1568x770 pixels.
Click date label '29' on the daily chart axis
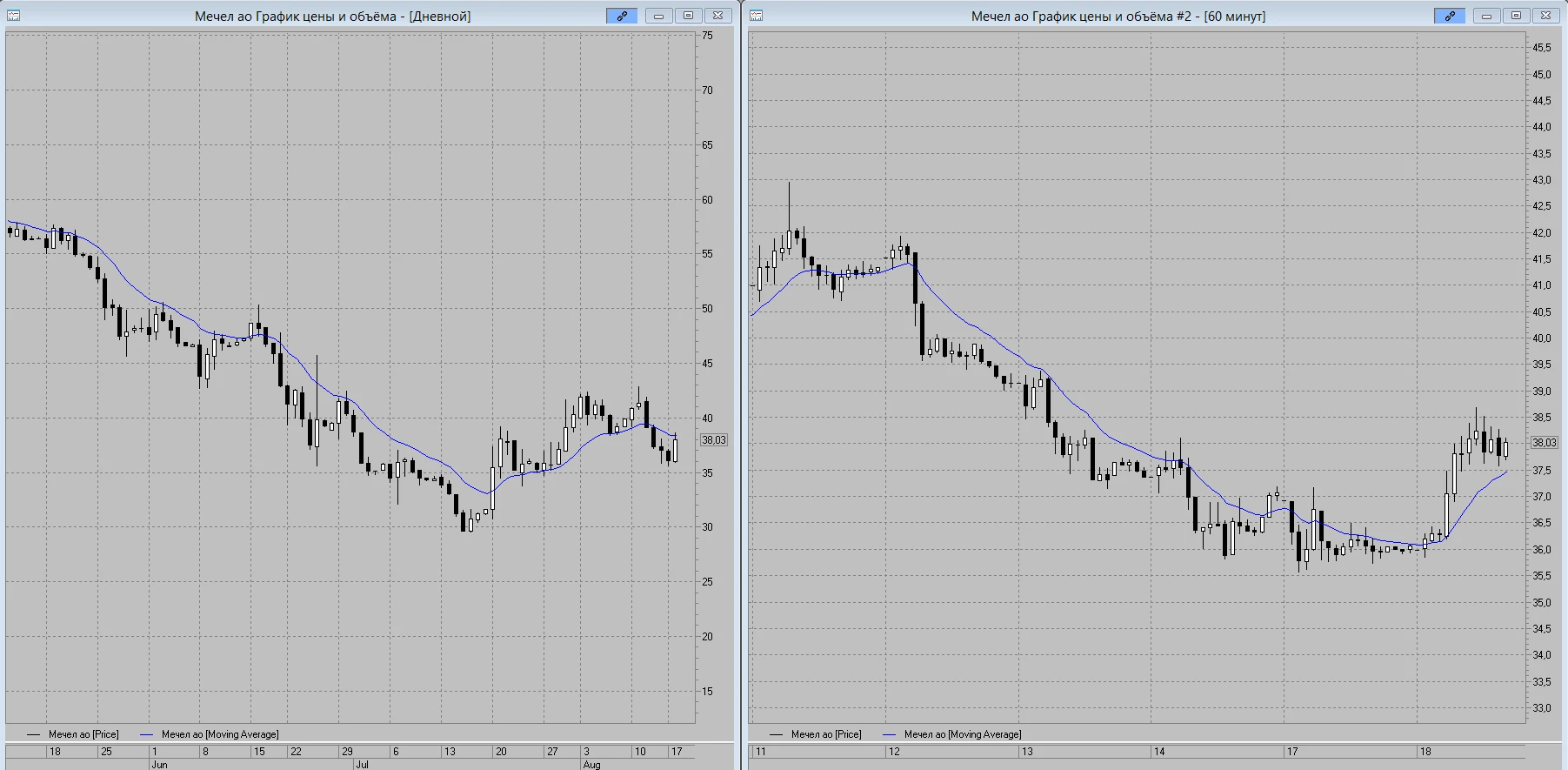coord(347,752)
